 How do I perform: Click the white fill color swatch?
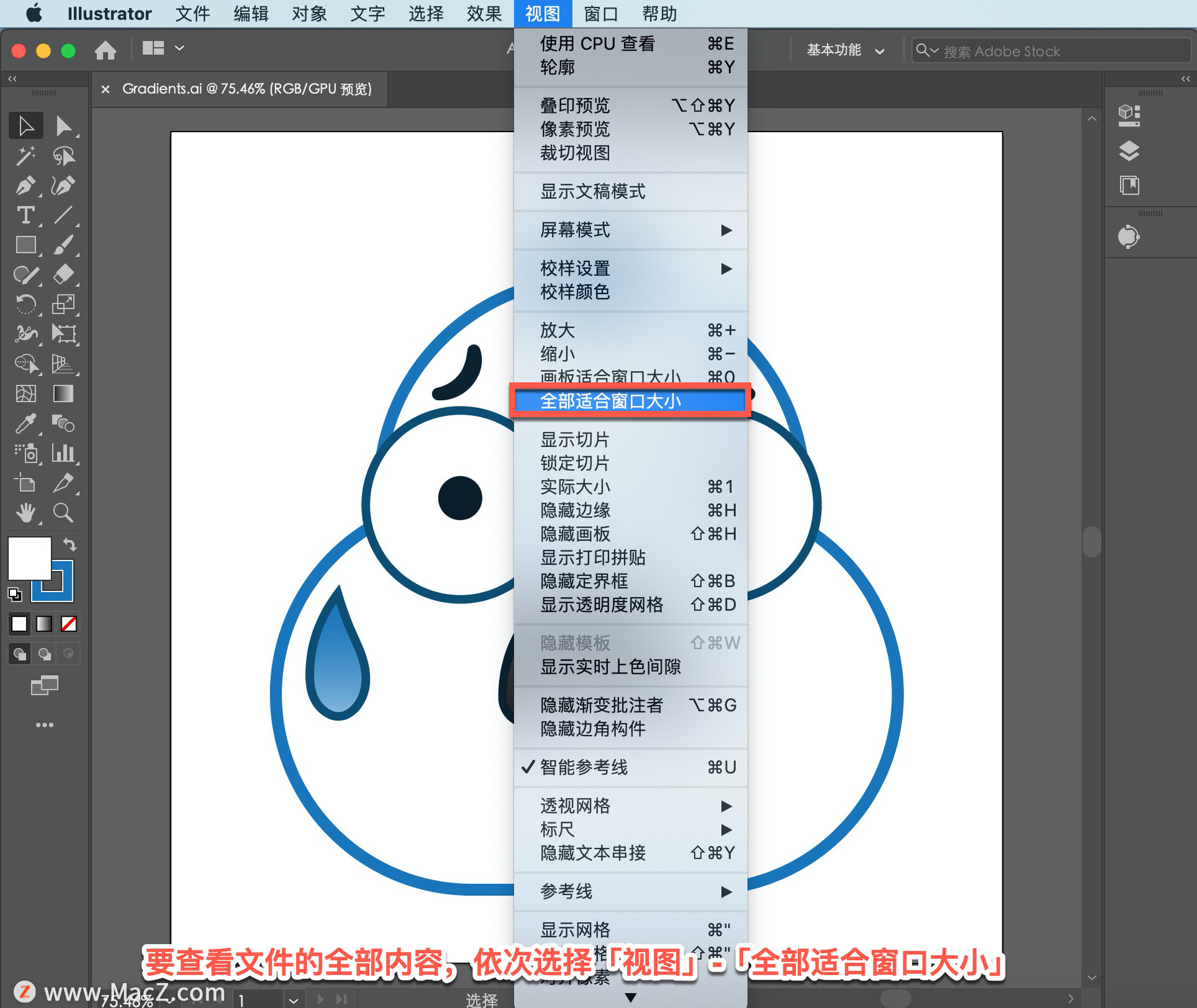29,557
